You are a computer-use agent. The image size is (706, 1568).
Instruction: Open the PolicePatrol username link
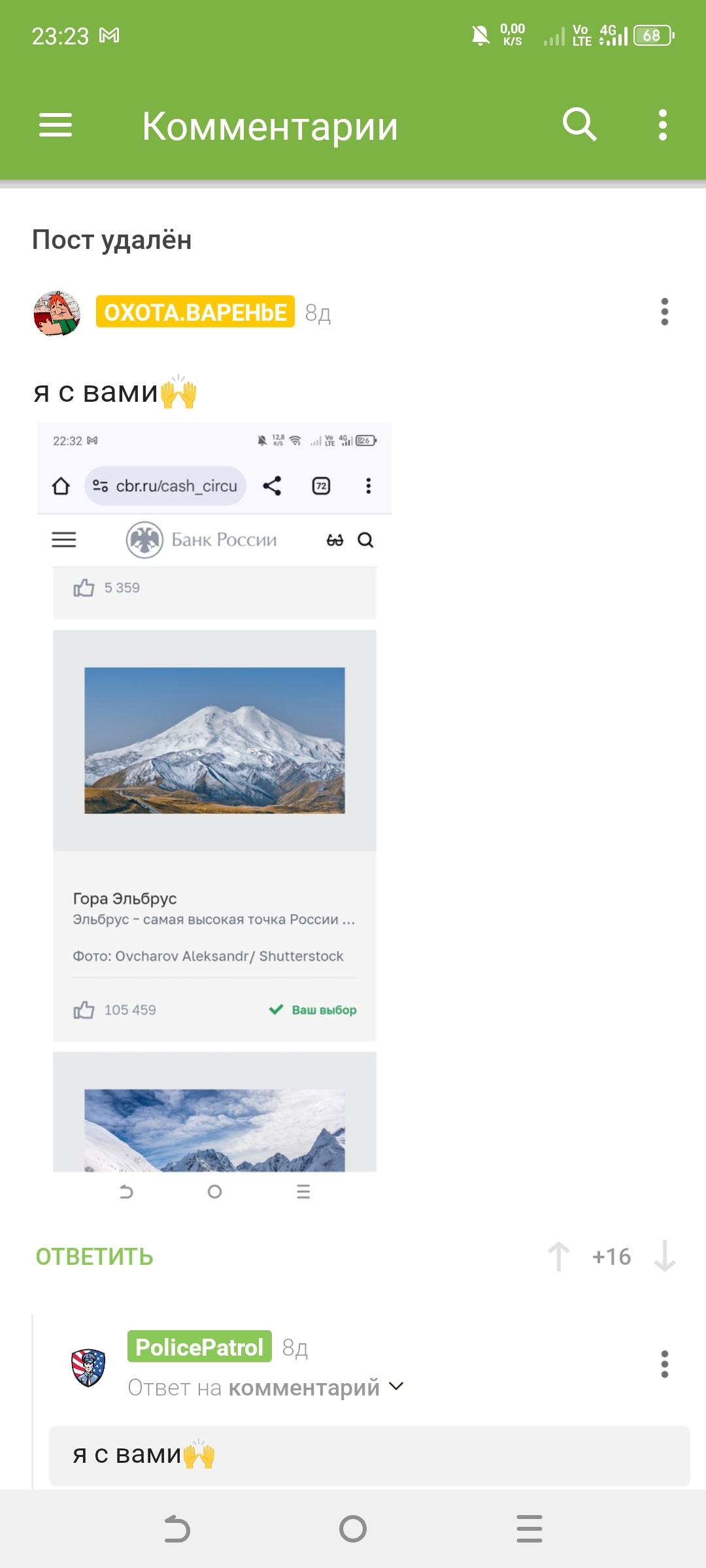click(x=199, y=1347)
